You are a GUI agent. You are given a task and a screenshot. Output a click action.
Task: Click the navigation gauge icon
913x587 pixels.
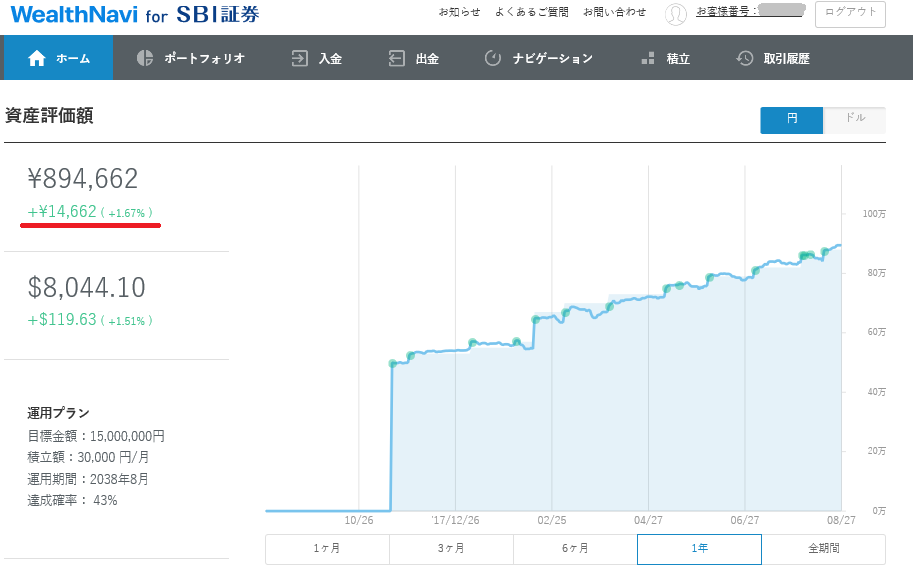[493, 58]
